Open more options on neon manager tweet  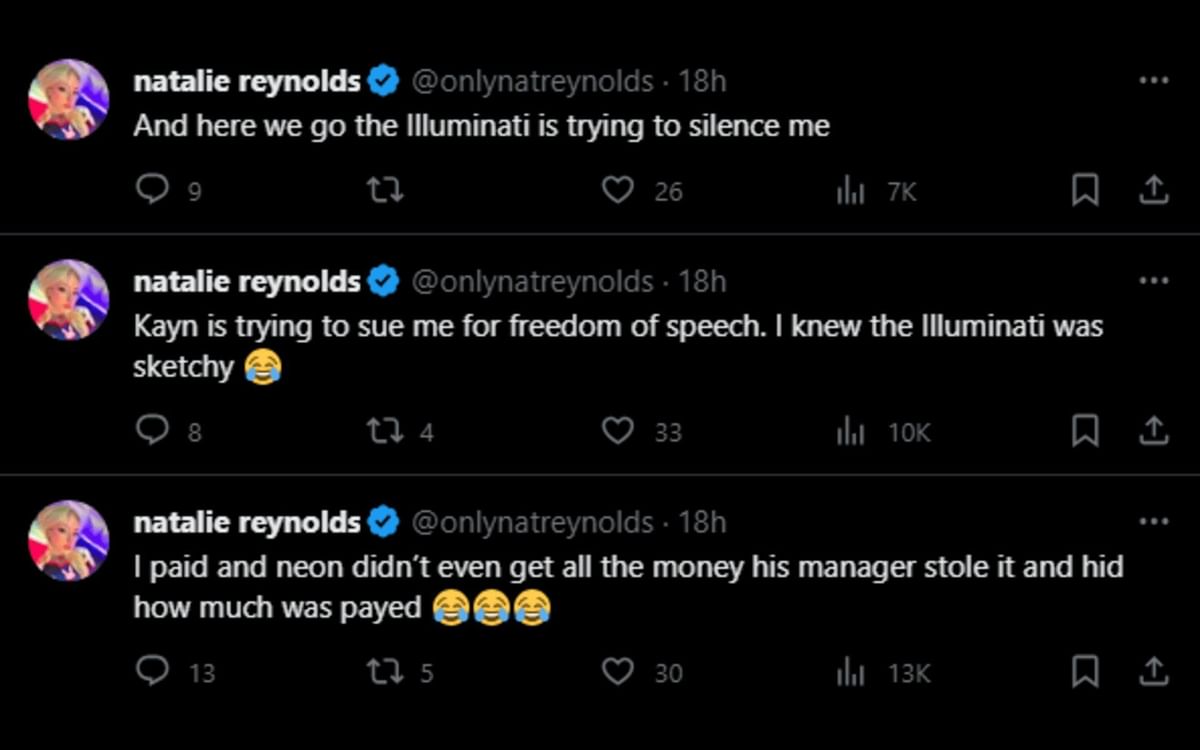click(x=1153, y=521)
